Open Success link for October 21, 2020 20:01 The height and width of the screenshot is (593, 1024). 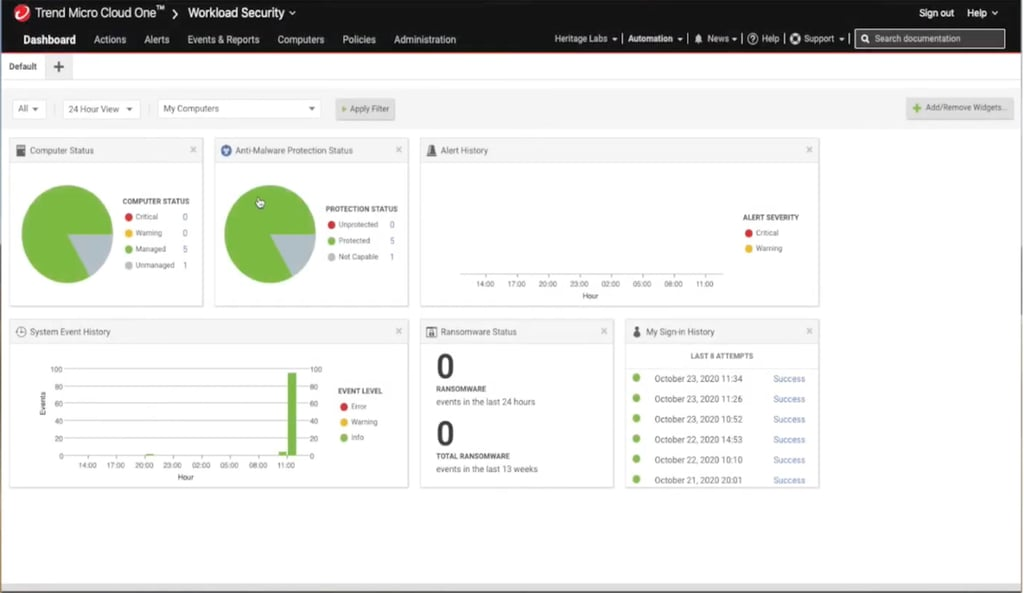789,480
